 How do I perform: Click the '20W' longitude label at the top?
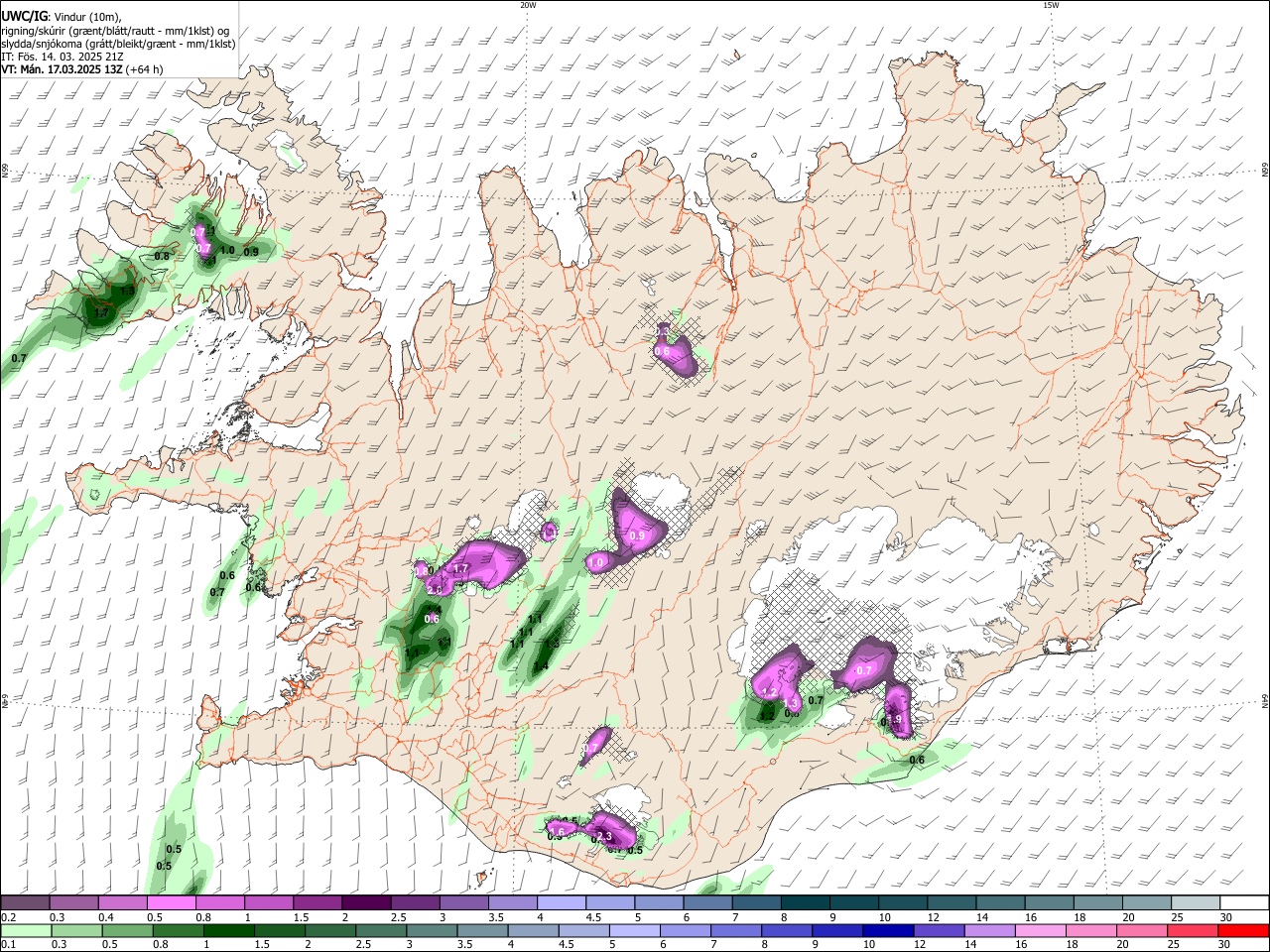click(x=528, y=5)
